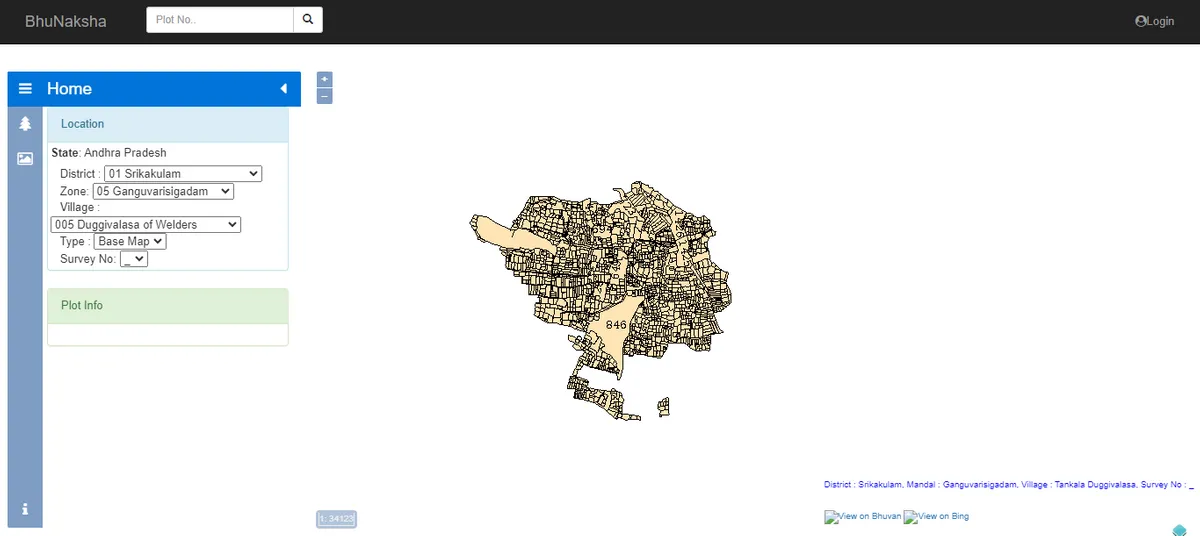Open the Survey No dropdown

point(134,259)
